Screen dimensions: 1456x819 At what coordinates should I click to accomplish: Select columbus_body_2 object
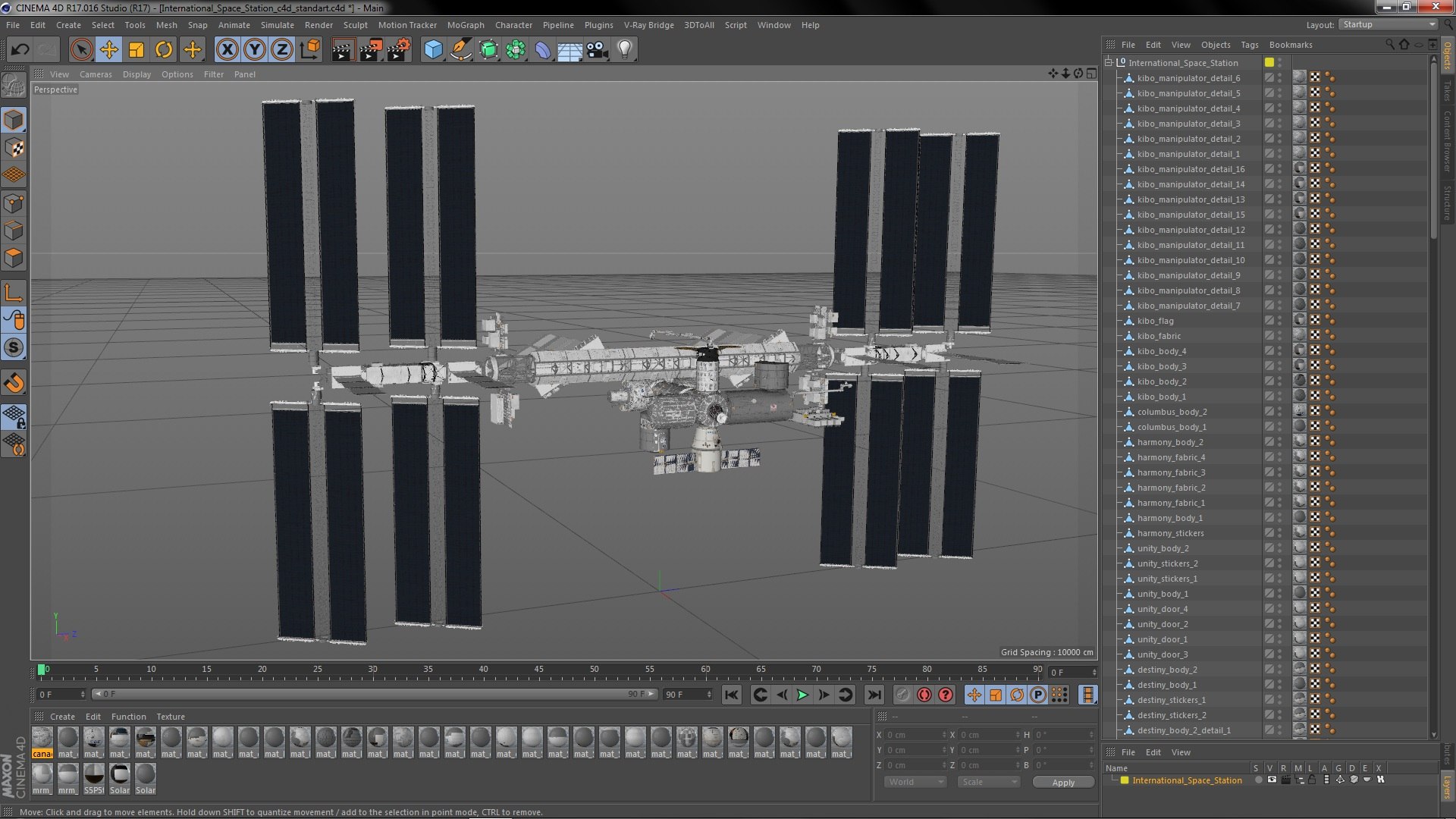1172,412
